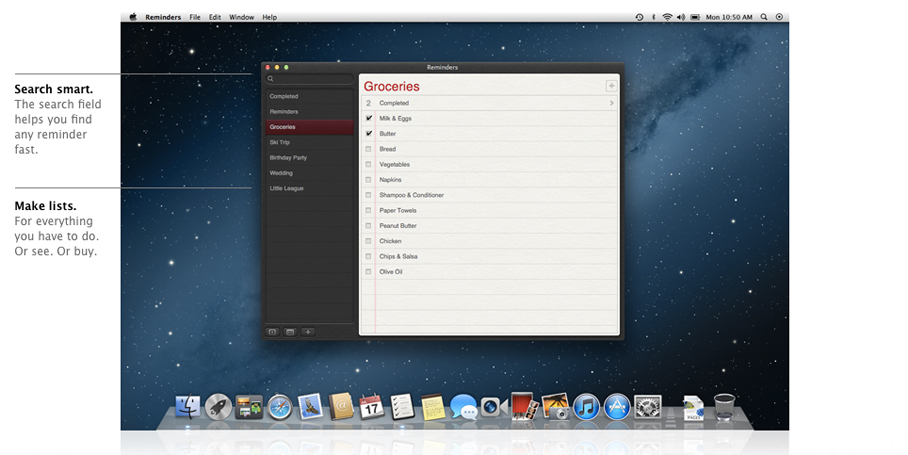Add a new list with the sidebar plus button
Screen dimensions: 908x455
click(308, 332)
